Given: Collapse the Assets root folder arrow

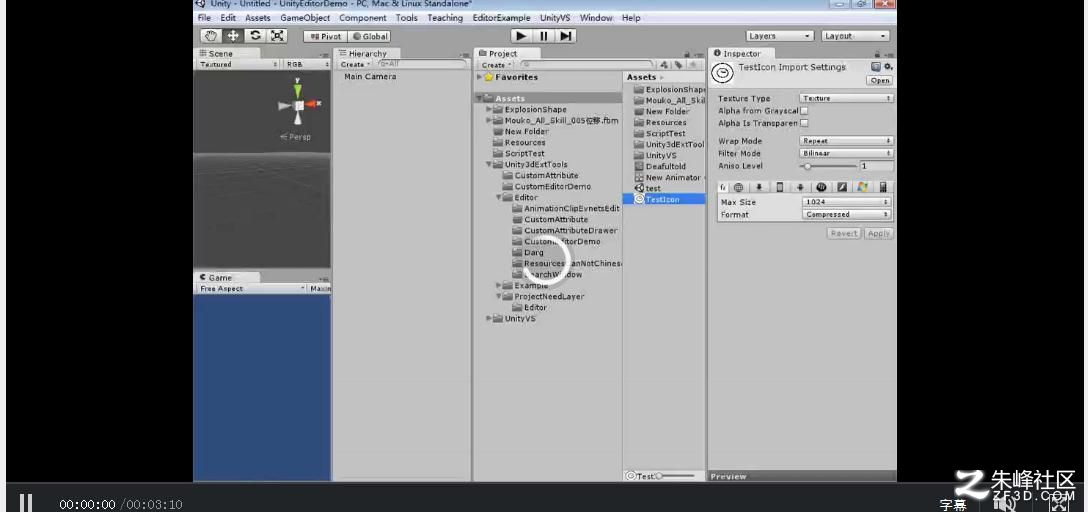Looking at the screenshot, I should (x=479, y=99).
